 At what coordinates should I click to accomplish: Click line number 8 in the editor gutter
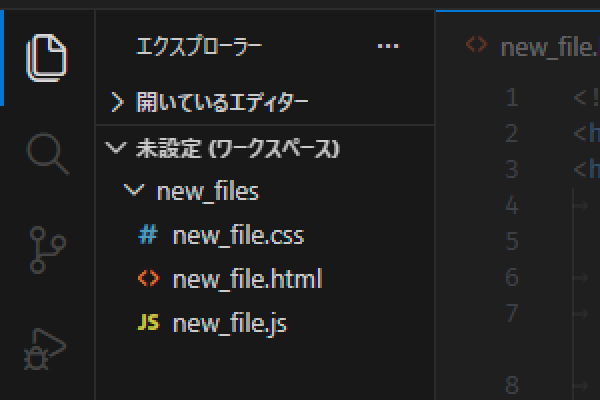coord(512,384)
